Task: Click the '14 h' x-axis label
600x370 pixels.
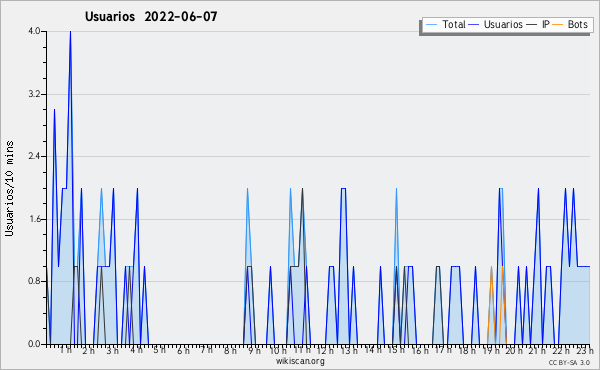Action: coord(373,350)
